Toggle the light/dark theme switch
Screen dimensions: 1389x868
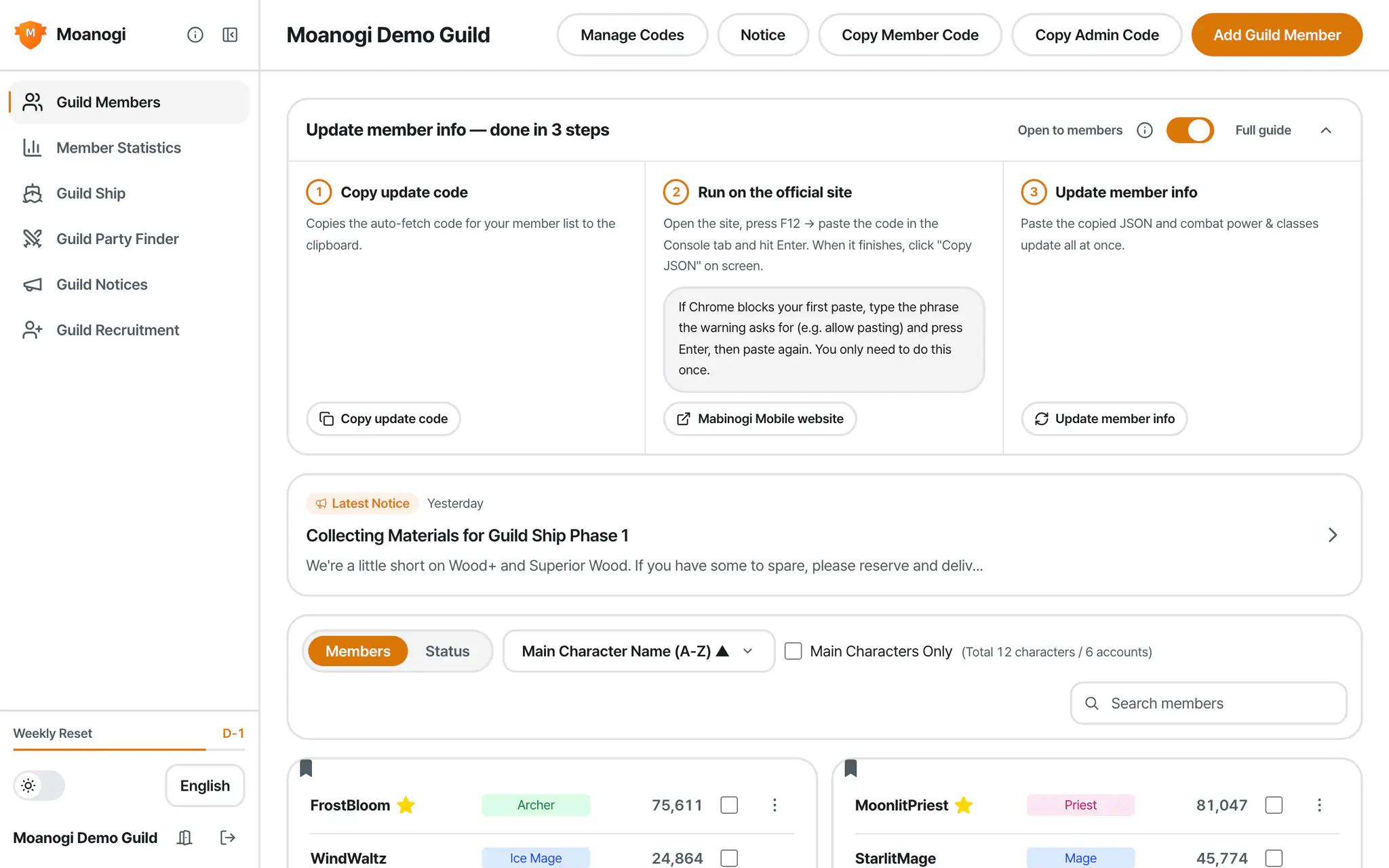pos(39,785)
